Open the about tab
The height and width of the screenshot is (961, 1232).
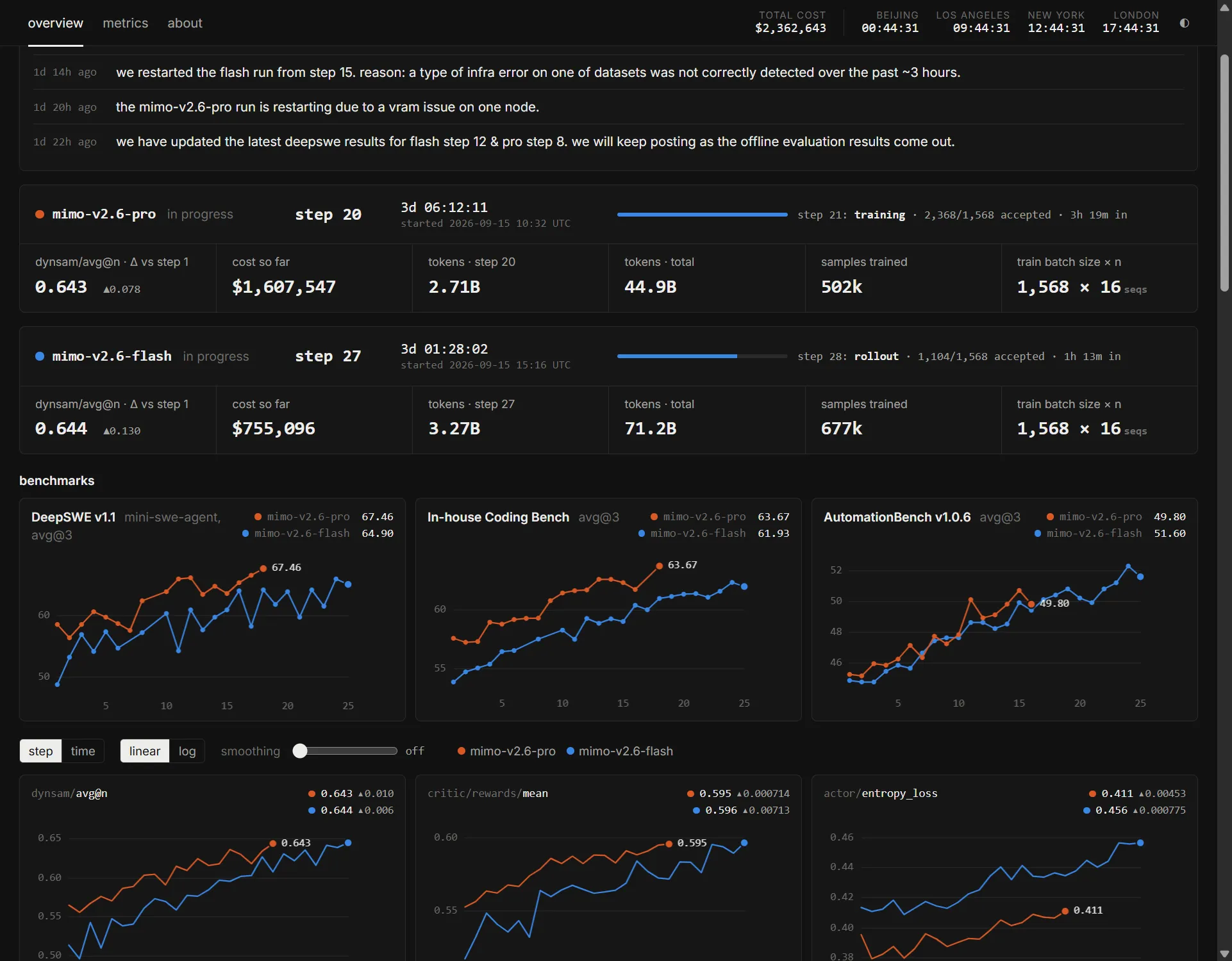pos(185,23)
